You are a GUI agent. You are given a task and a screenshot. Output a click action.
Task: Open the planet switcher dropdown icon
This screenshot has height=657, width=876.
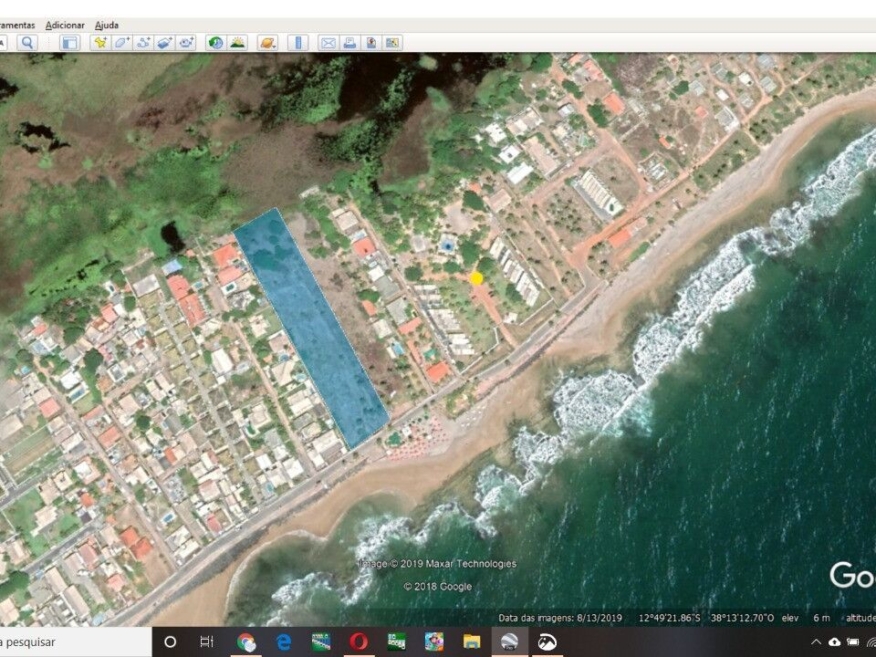click(268, 42)
